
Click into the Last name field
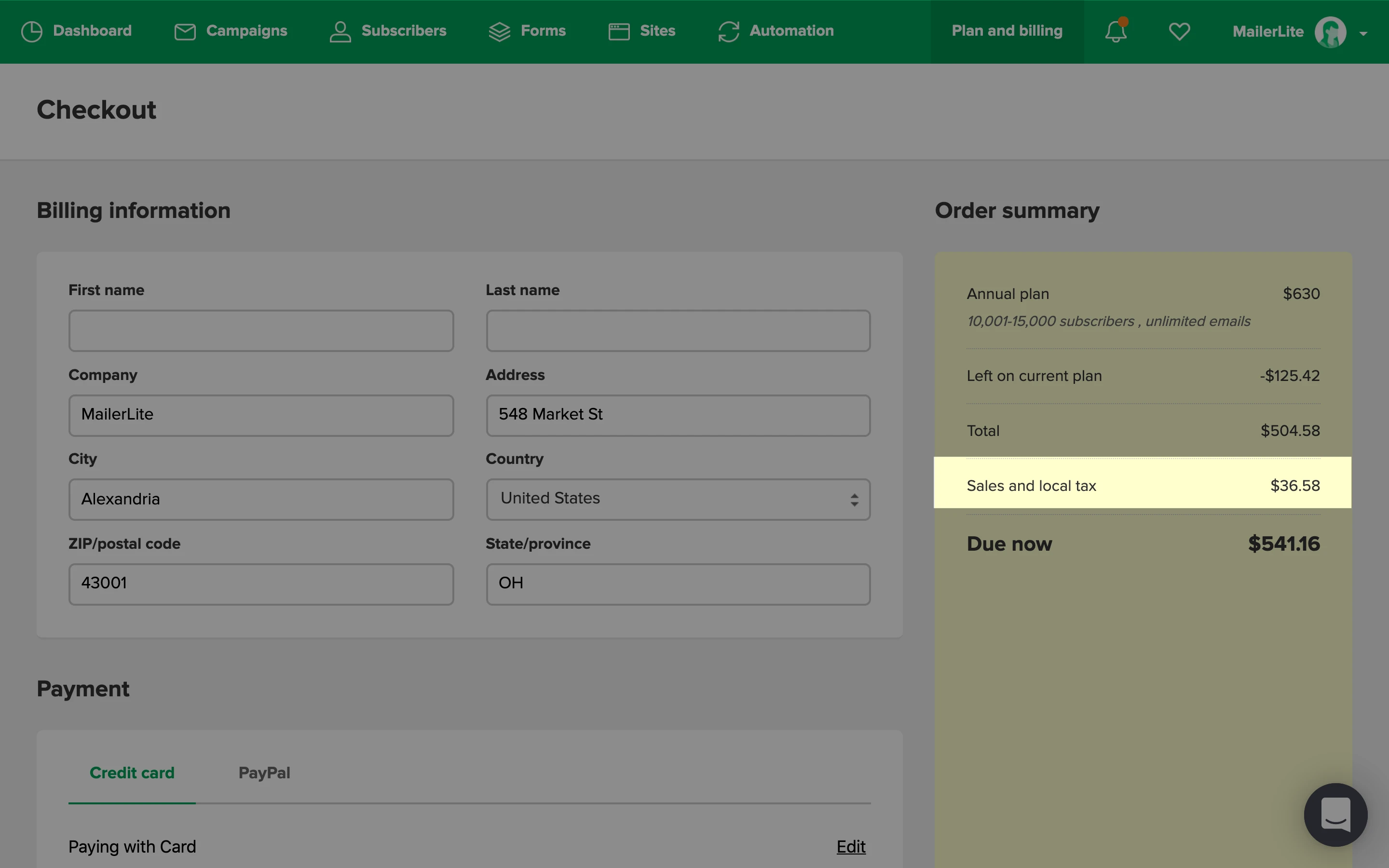[678, 331]
